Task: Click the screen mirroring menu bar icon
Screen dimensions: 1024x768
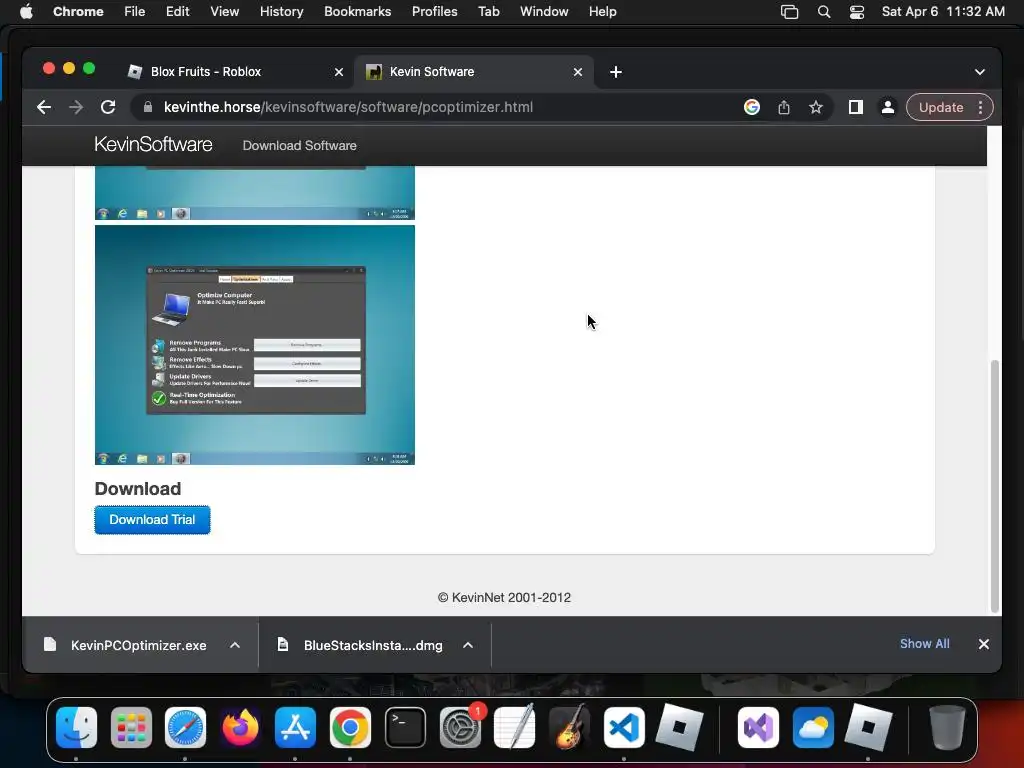Action: point(790,12)
